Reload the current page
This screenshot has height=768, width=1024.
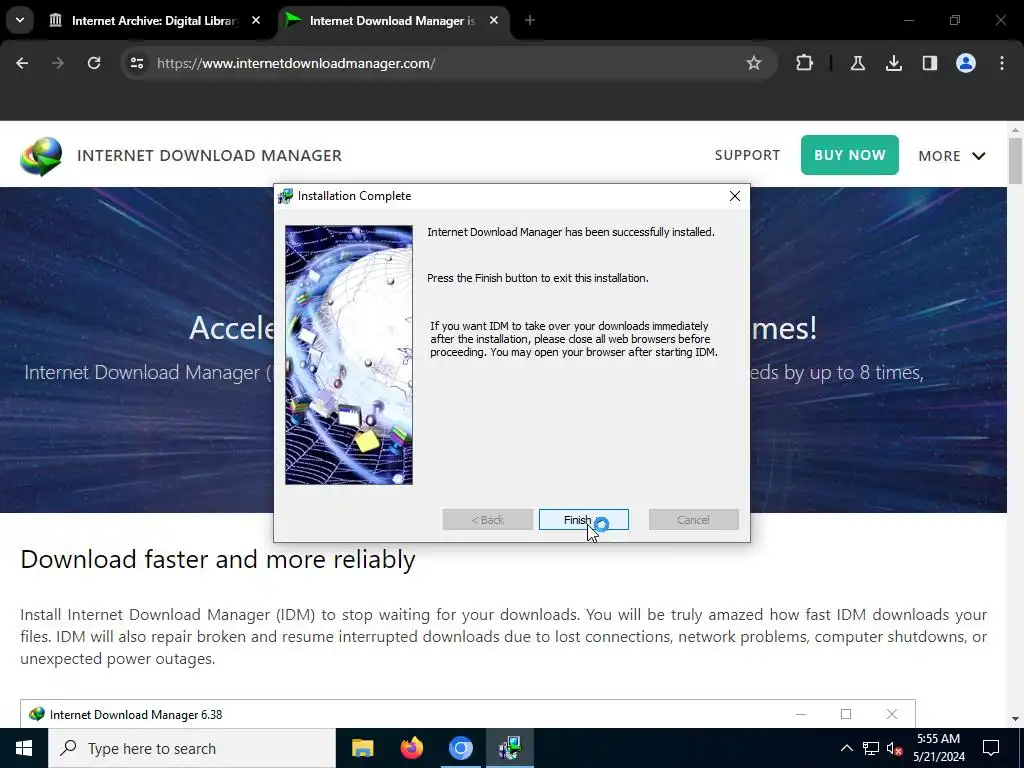(94, 63)
